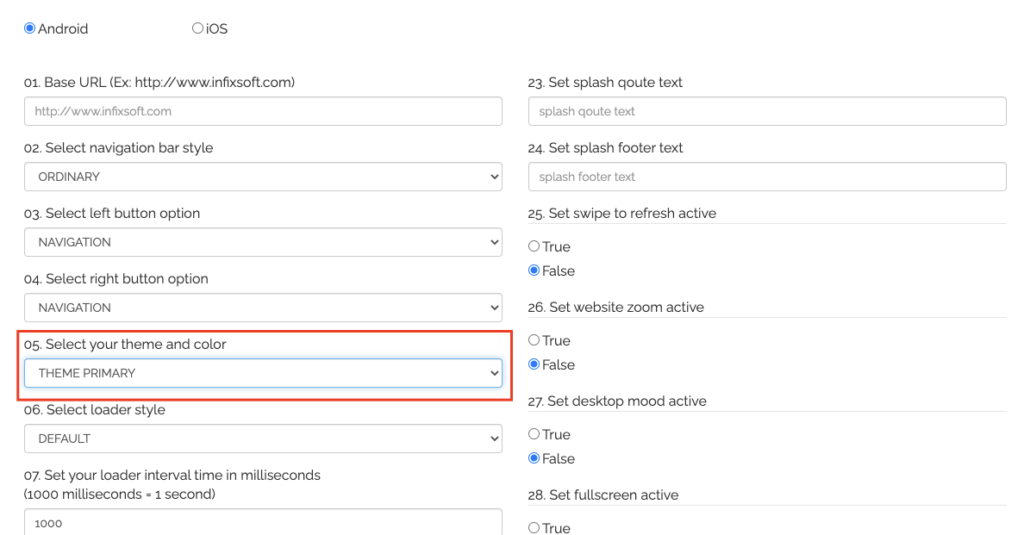Click the chevron arrow of THEME PRIMARY select
1024x535 pixels.
(x=494, y=374)
